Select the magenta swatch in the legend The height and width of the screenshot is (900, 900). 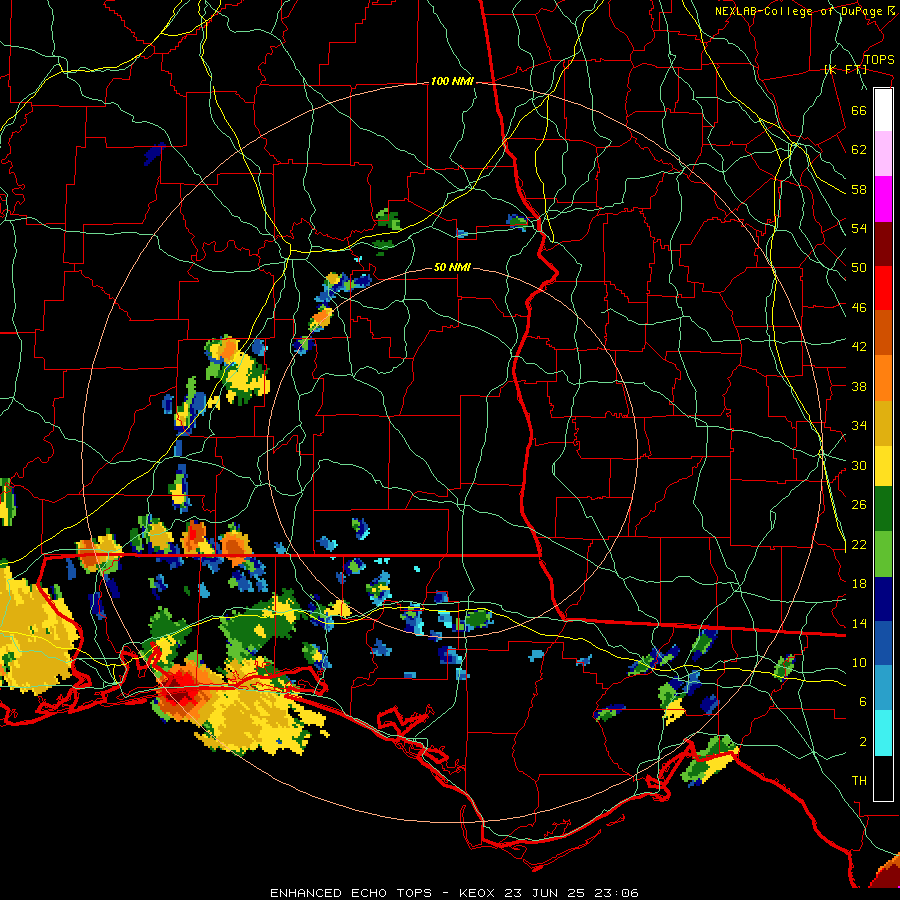tap(883, 199)
